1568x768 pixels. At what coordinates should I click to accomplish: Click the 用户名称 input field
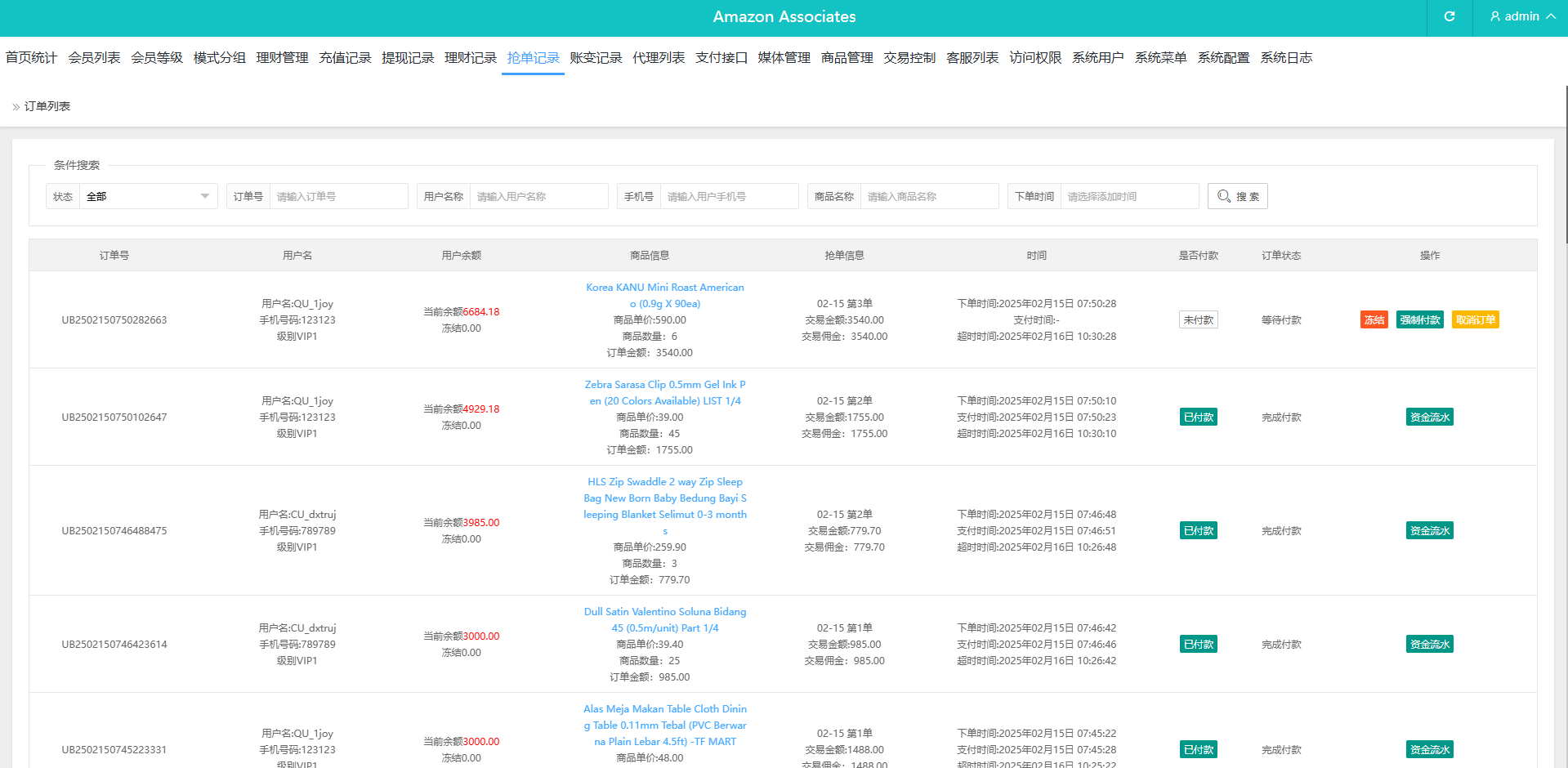(538, 196)
